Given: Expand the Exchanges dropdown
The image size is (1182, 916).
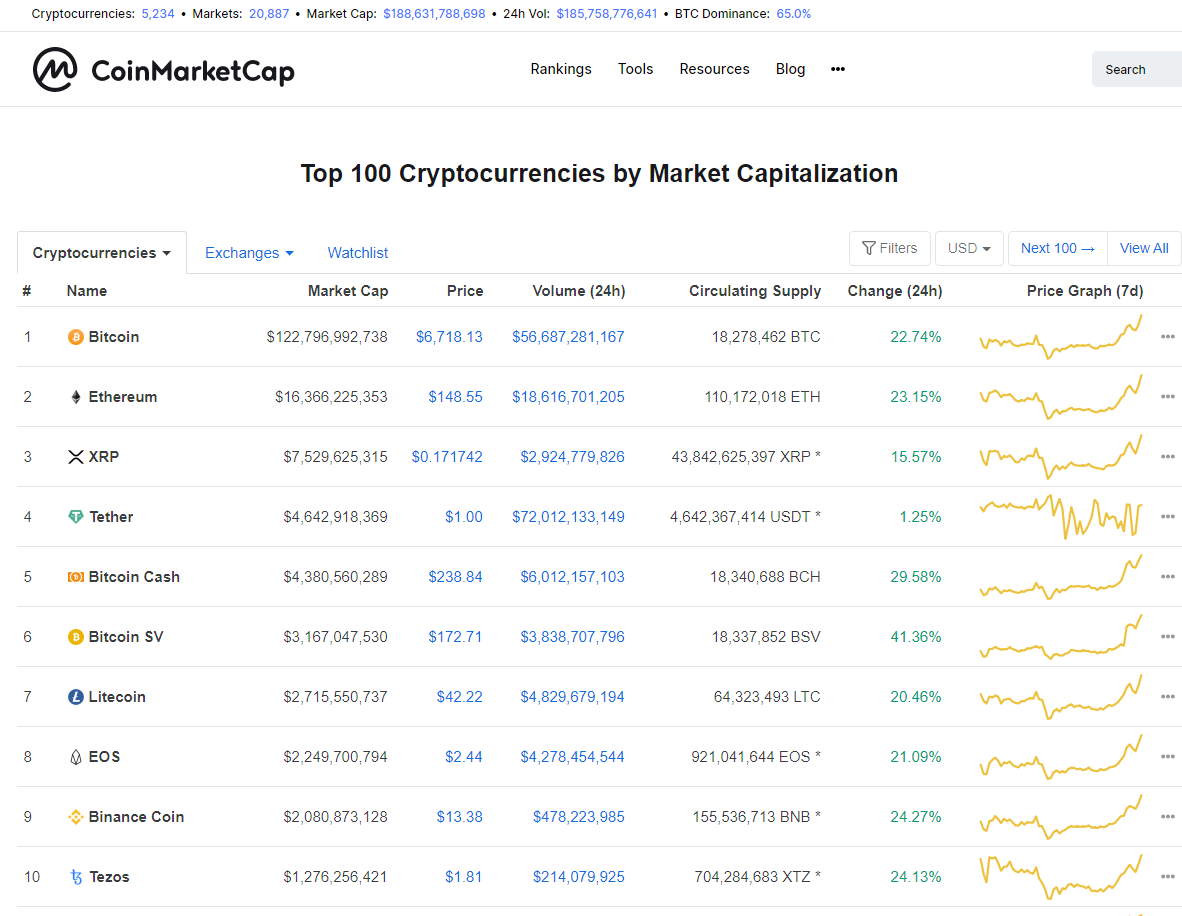Looking at the screenshot, I should click(x=249, y=253).
